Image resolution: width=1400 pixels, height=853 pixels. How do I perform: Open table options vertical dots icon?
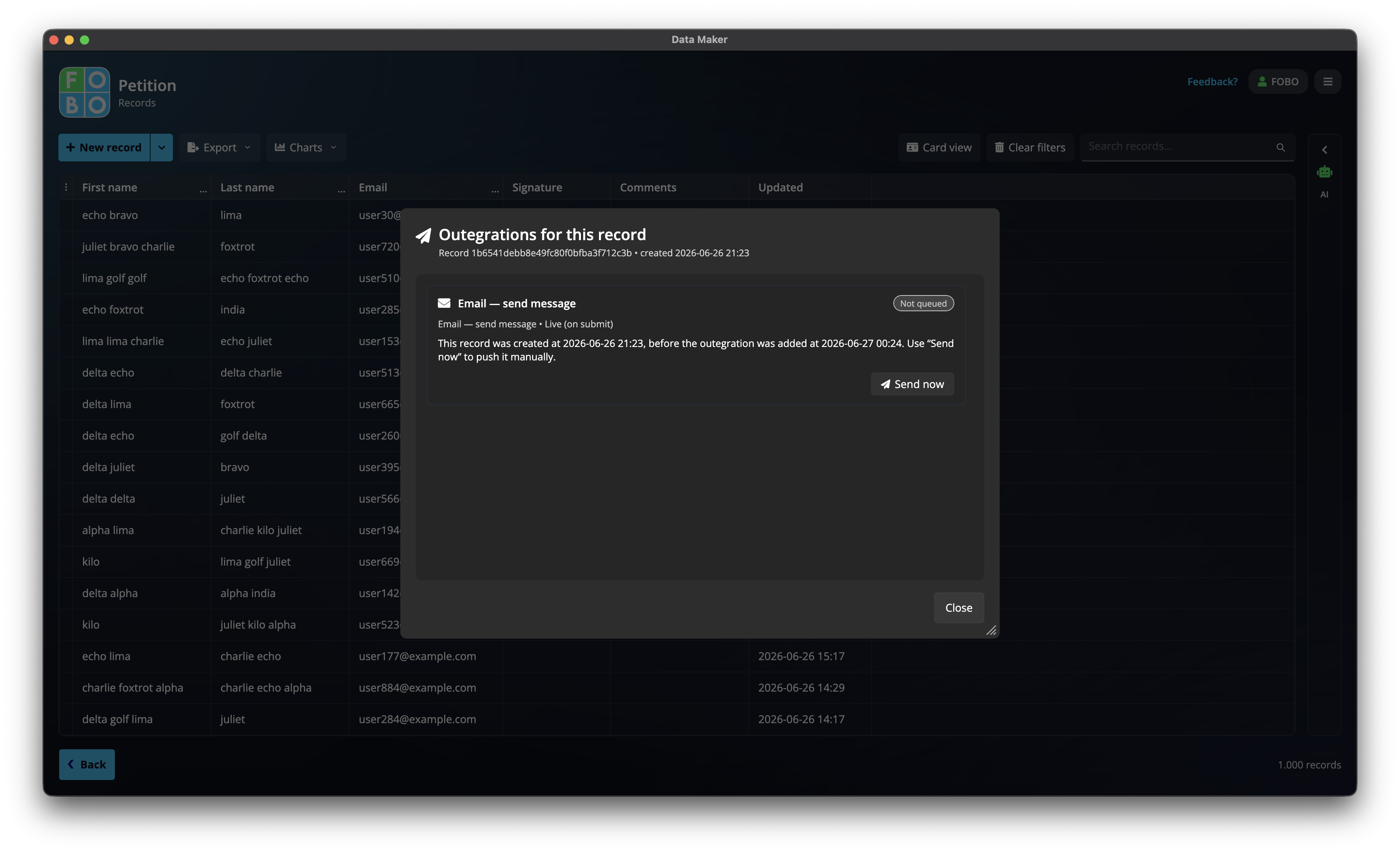pyautogui.click(x=66, y=187)
